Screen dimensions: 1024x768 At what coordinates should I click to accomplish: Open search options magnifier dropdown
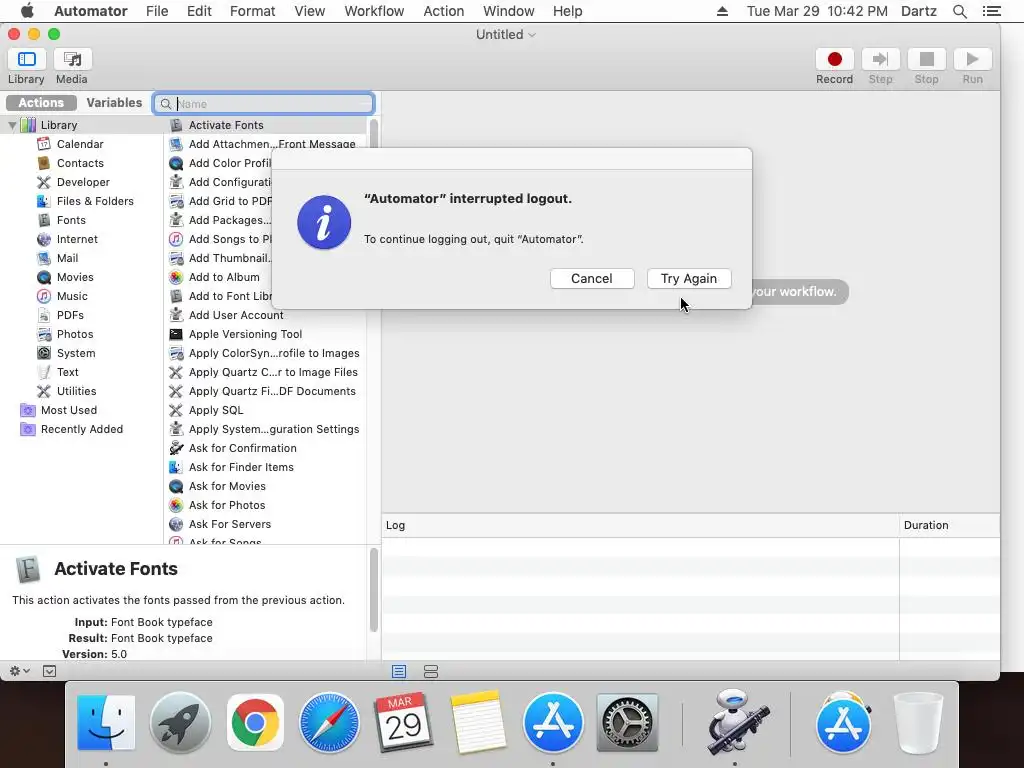[166, 104]
